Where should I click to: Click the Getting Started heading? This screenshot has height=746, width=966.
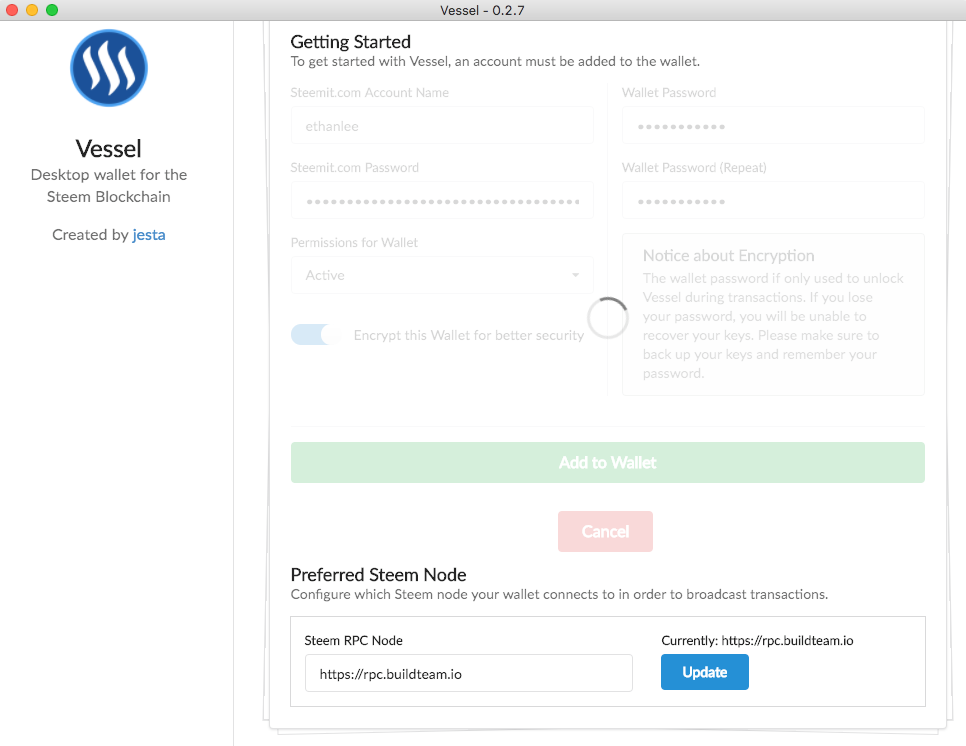351,42
